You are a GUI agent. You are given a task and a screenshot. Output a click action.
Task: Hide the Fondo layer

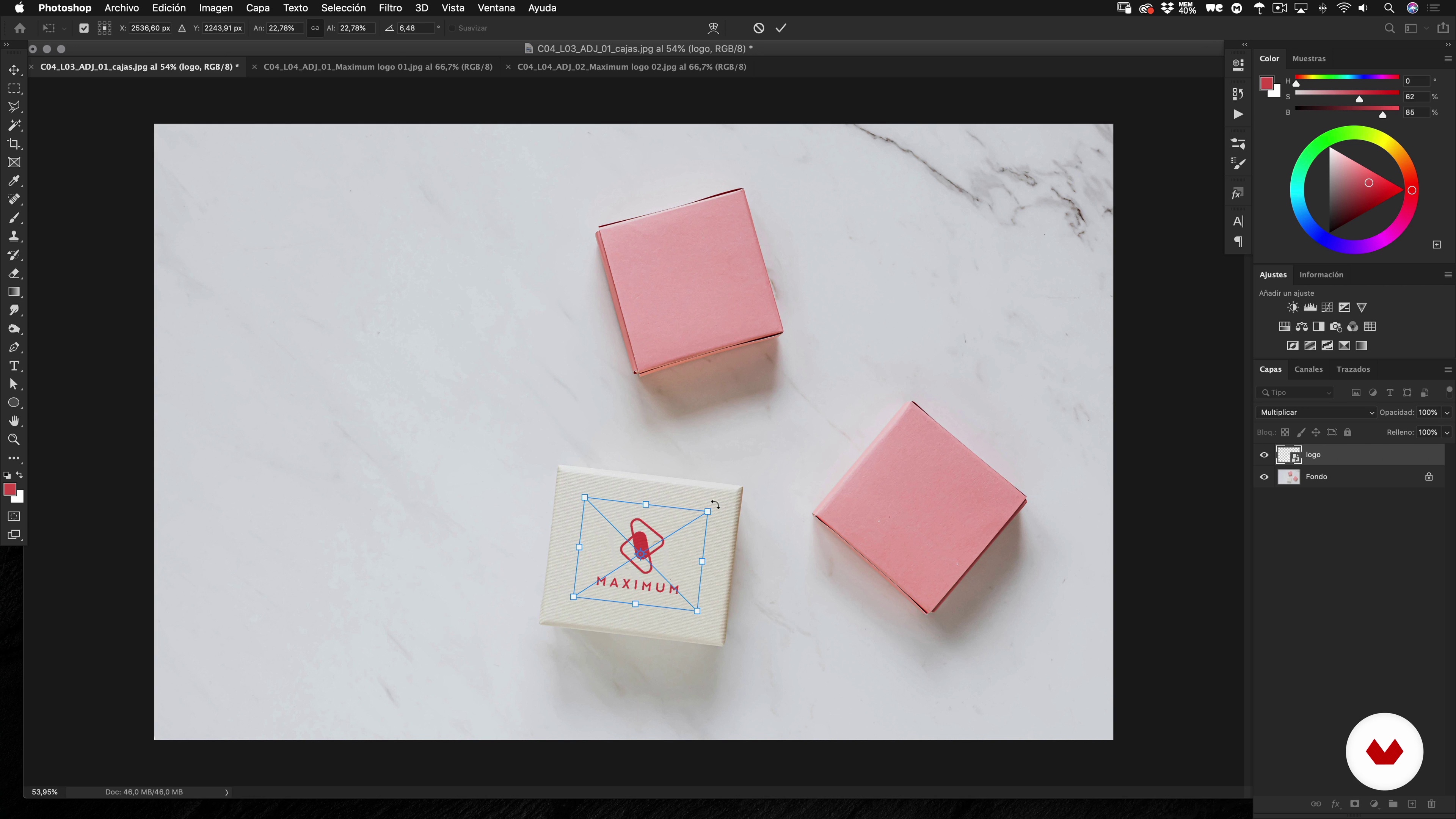click(1265, 477)
